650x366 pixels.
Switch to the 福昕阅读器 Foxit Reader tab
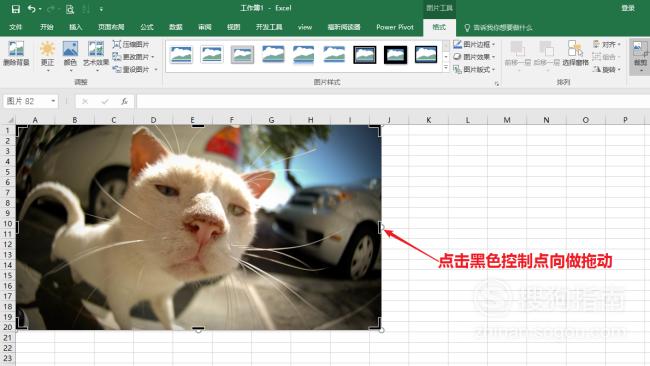pos(344,27)
